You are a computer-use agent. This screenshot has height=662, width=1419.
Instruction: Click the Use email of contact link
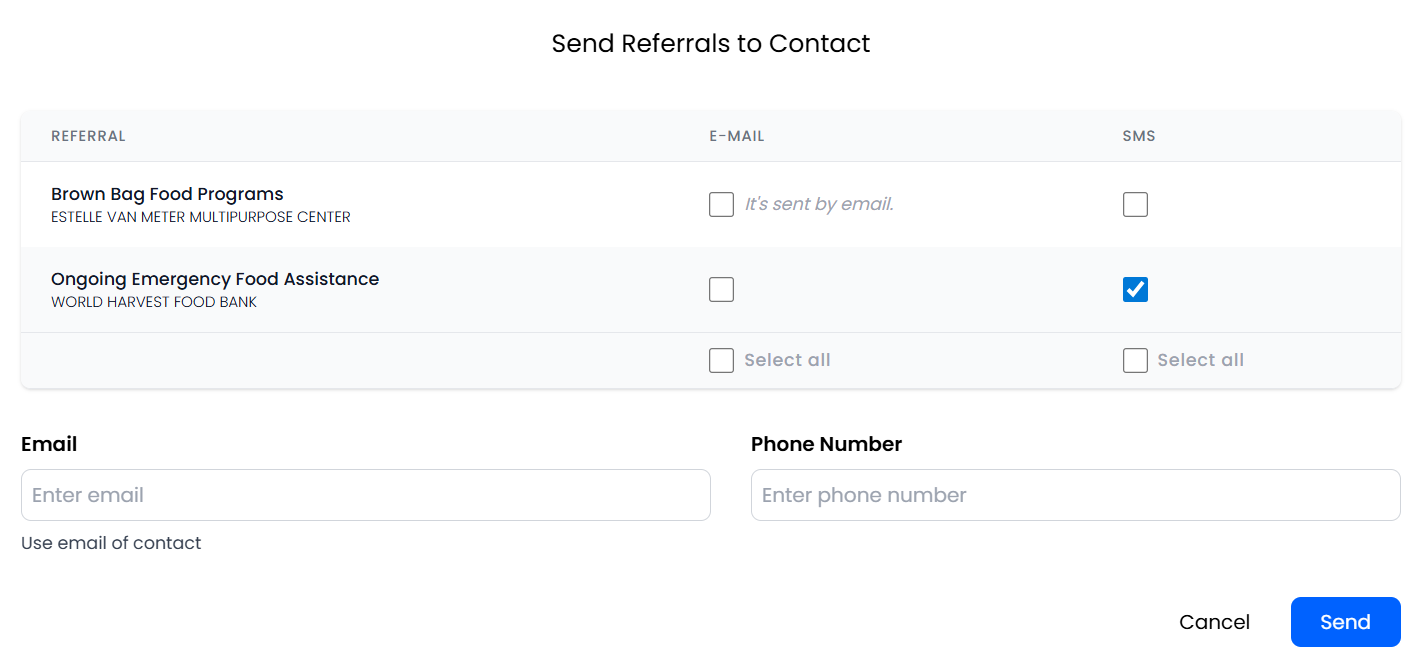point(111,543)
